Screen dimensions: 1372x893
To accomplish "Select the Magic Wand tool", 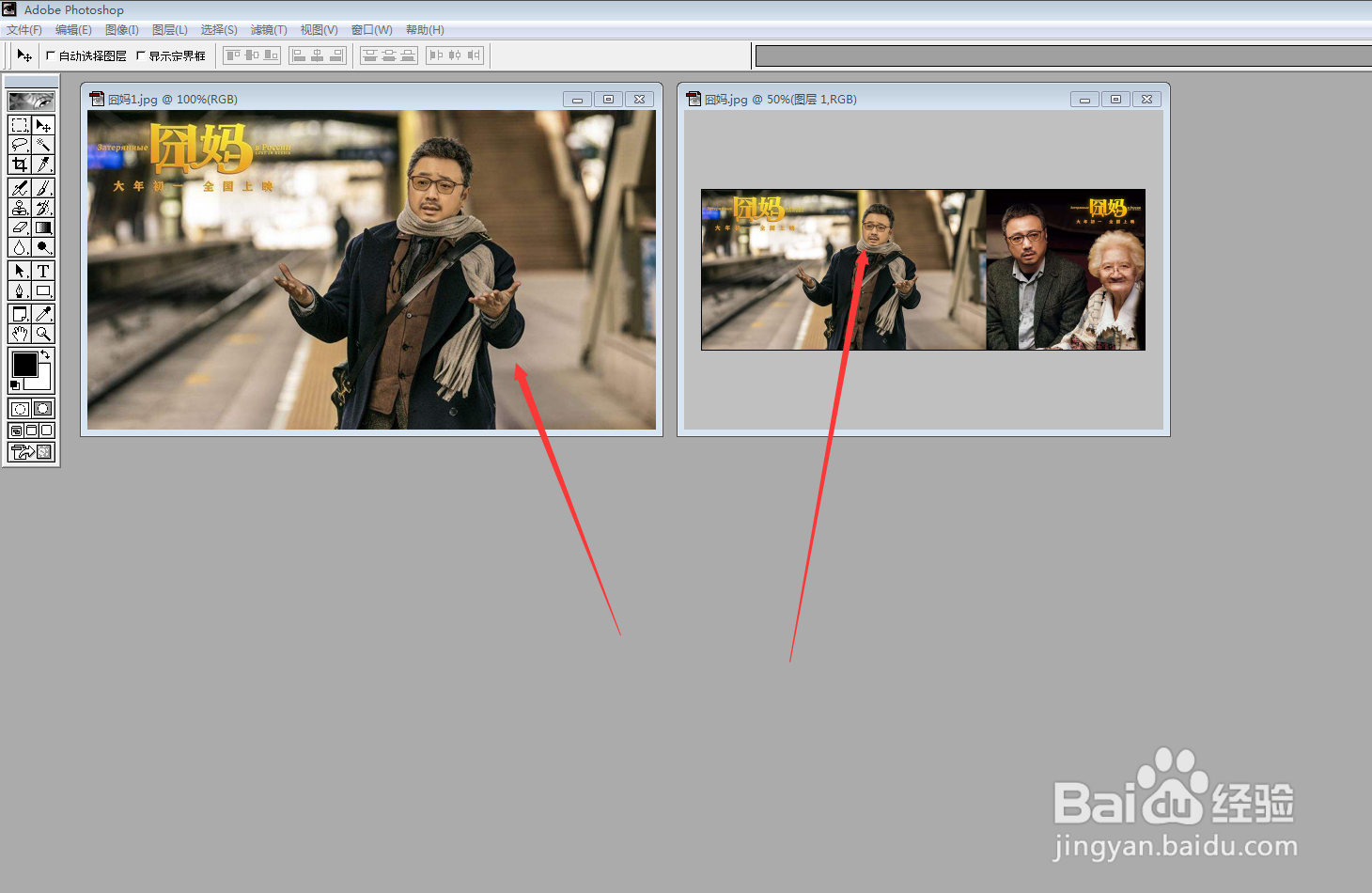I will pyautogui.click(x=43, y=145).
